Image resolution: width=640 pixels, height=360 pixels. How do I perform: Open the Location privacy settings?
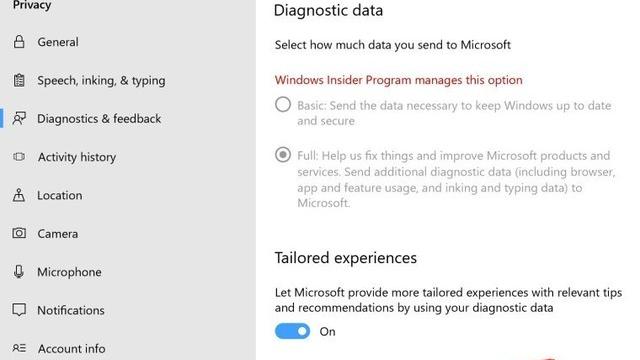(x=60, y=196)
